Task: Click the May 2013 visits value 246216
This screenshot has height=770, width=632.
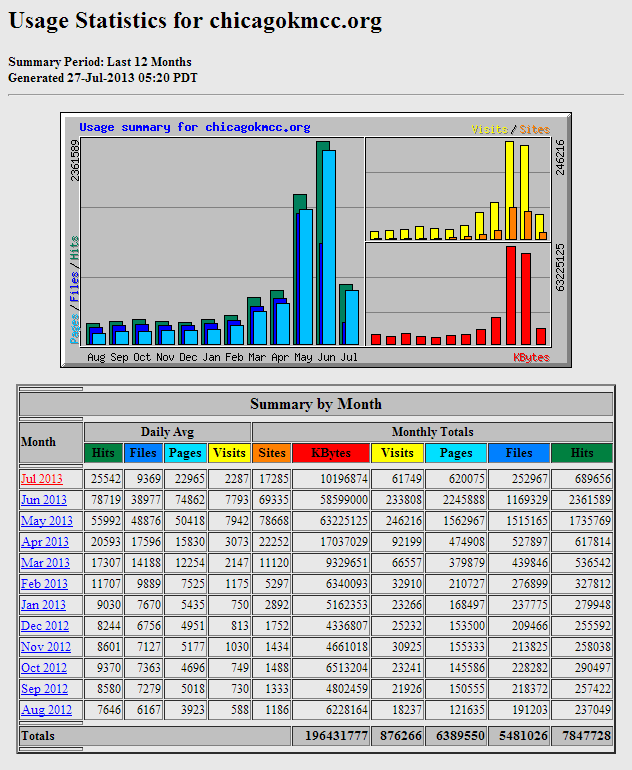Action: [x=404, y=521]
